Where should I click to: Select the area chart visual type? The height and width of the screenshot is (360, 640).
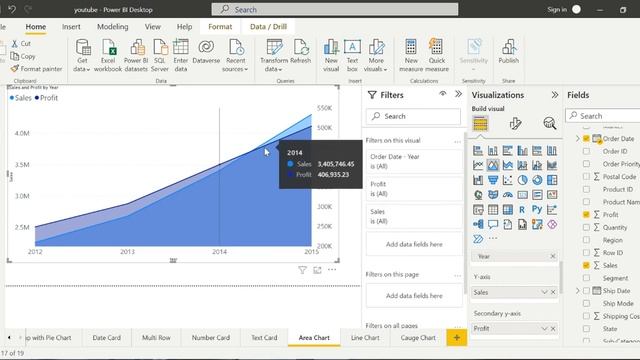pos(493,165)
